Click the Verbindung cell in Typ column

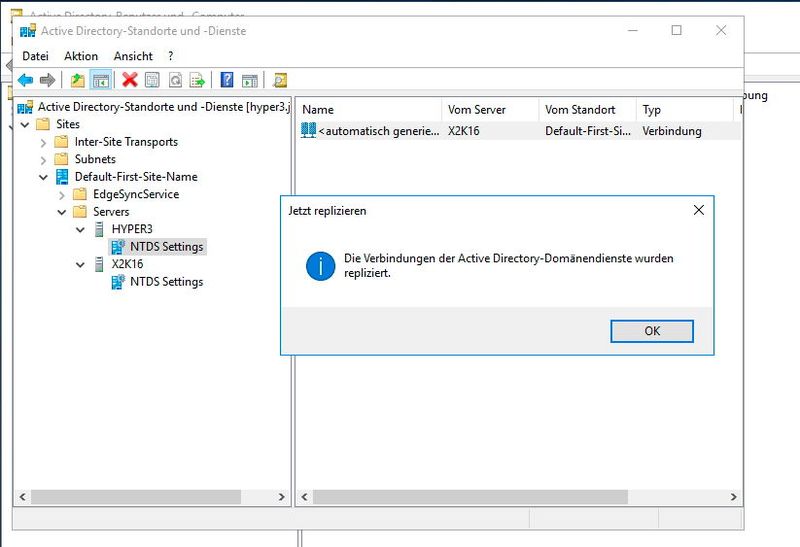coord(671,131)
